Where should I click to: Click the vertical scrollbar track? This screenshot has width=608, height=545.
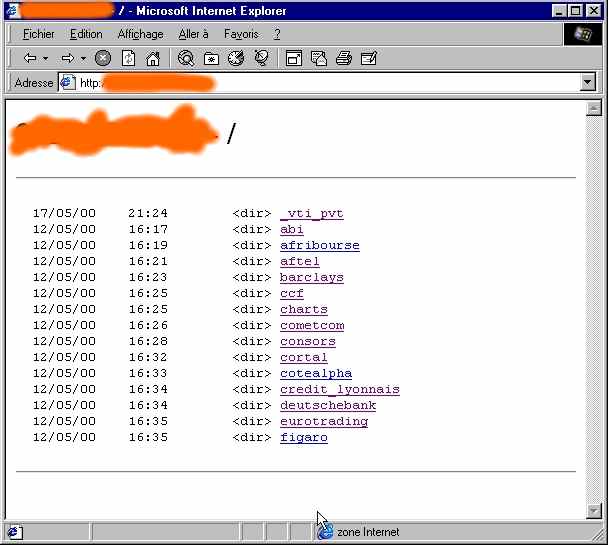tap(594, 309)
